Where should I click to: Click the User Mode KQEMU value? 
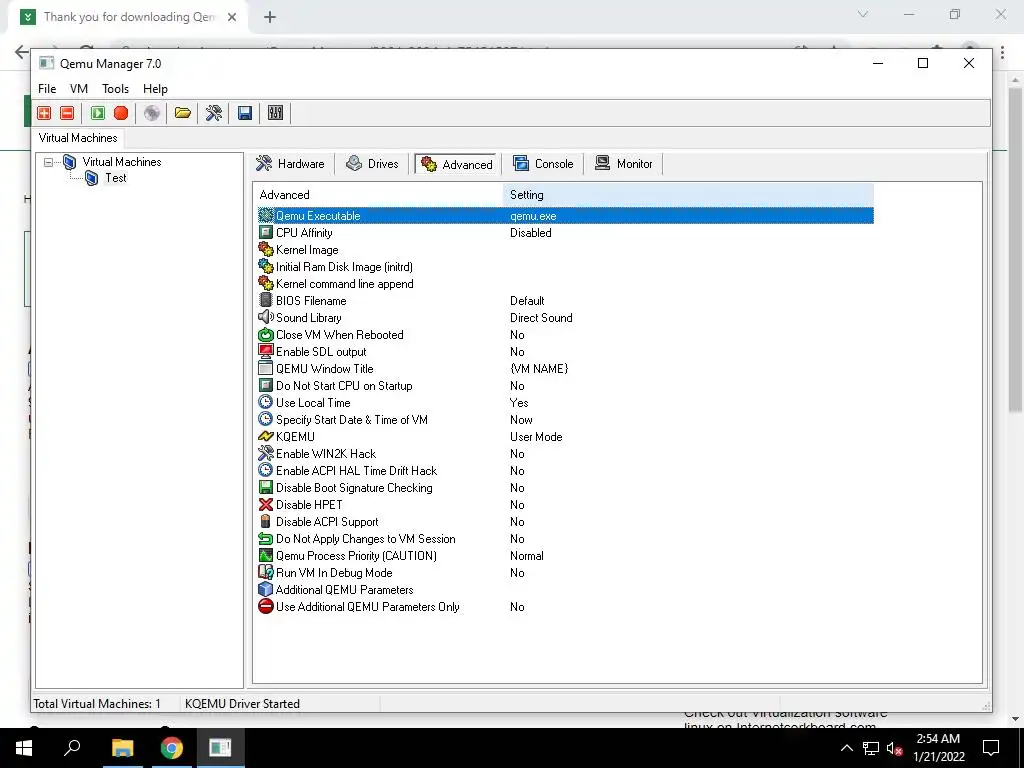point(536,436)
